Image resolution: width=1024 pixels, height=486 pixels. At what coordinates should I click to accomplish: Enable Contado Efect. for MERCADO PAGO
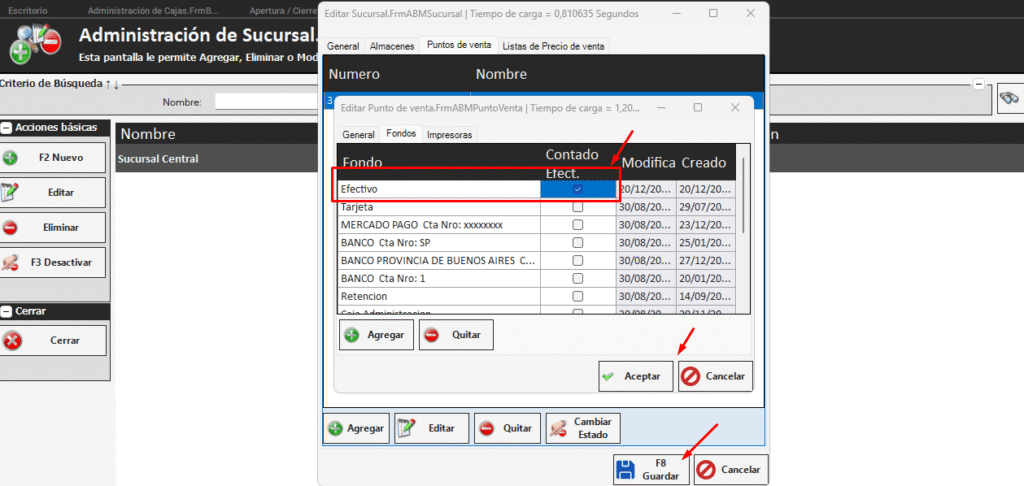(577, 225)
